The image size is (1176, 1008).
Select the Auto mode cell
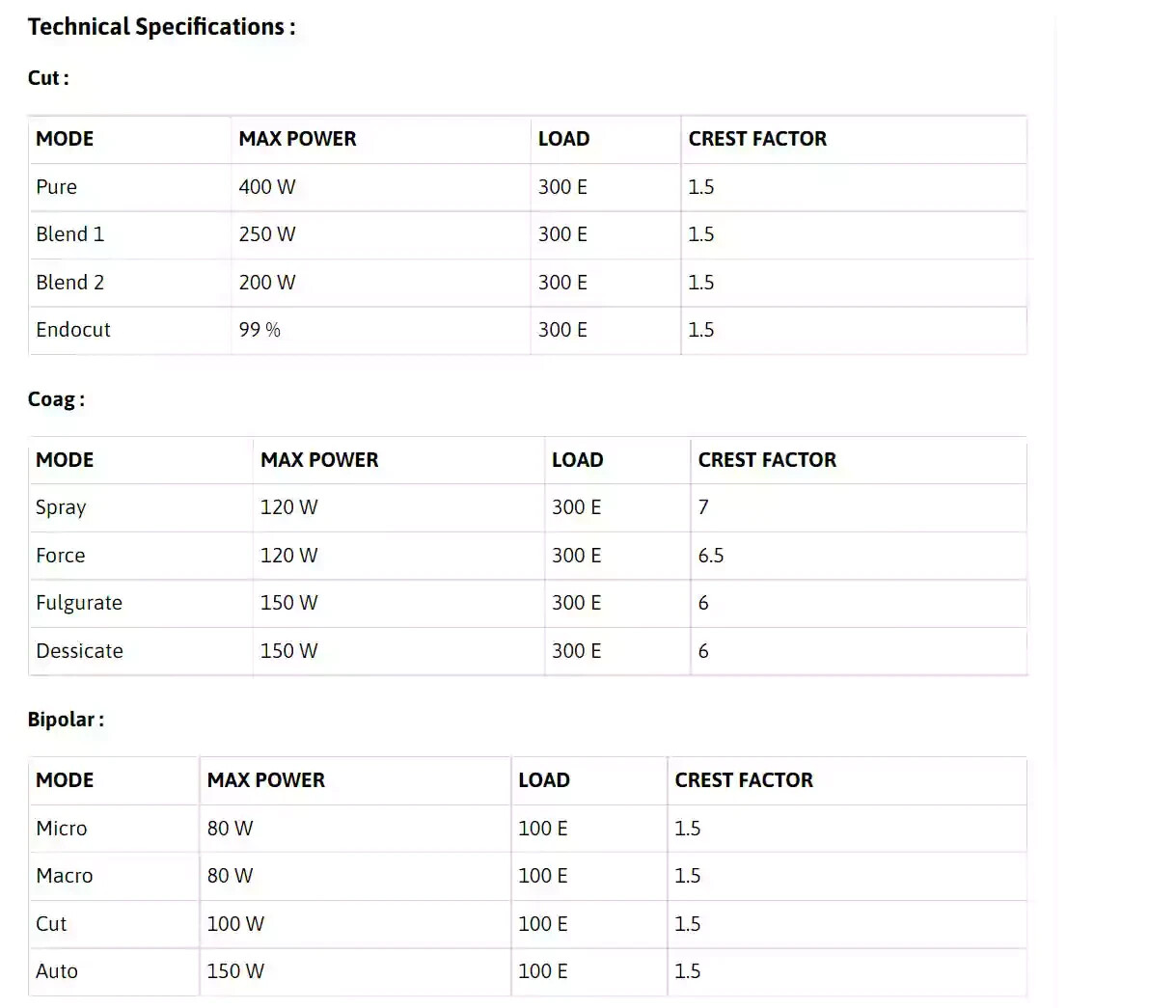coord(57,971)
